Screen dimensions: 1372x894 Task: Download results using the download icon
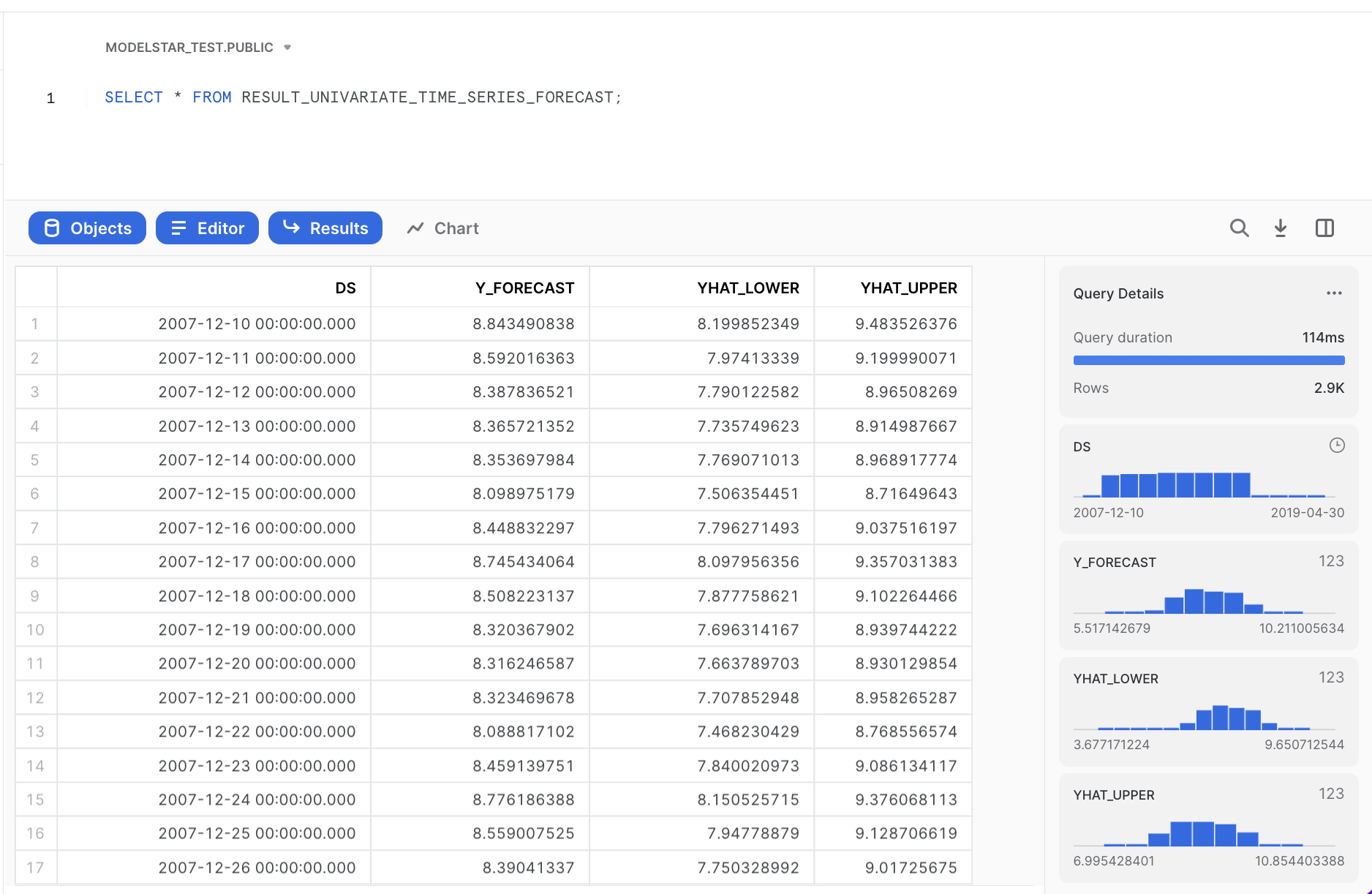(x=1281, y=228)
